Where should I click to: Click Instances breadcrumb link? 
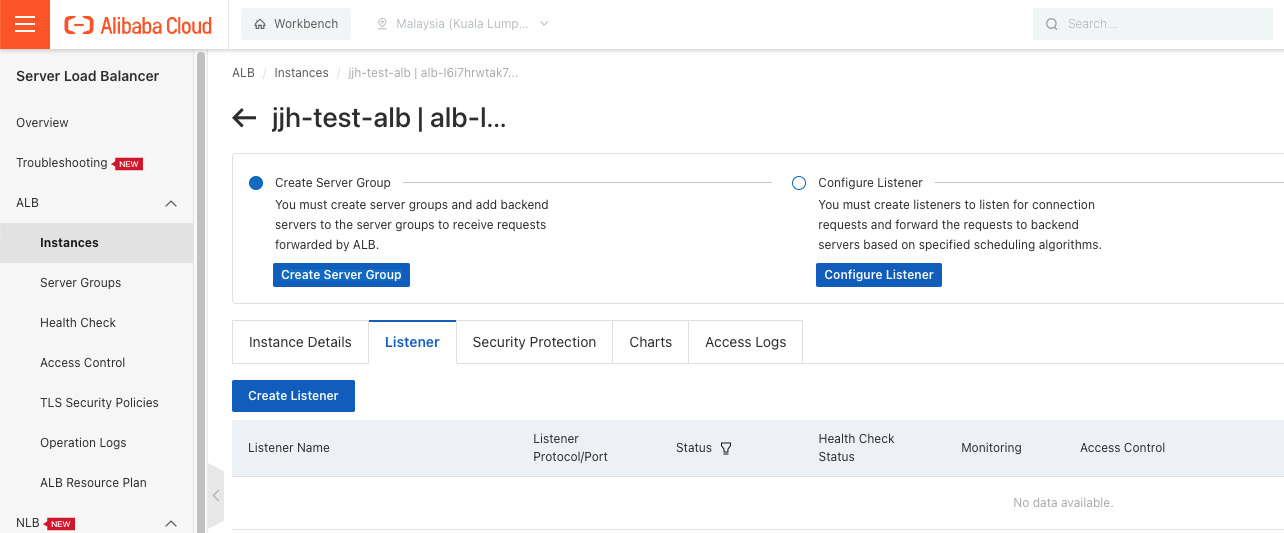(x=301, y=73)
